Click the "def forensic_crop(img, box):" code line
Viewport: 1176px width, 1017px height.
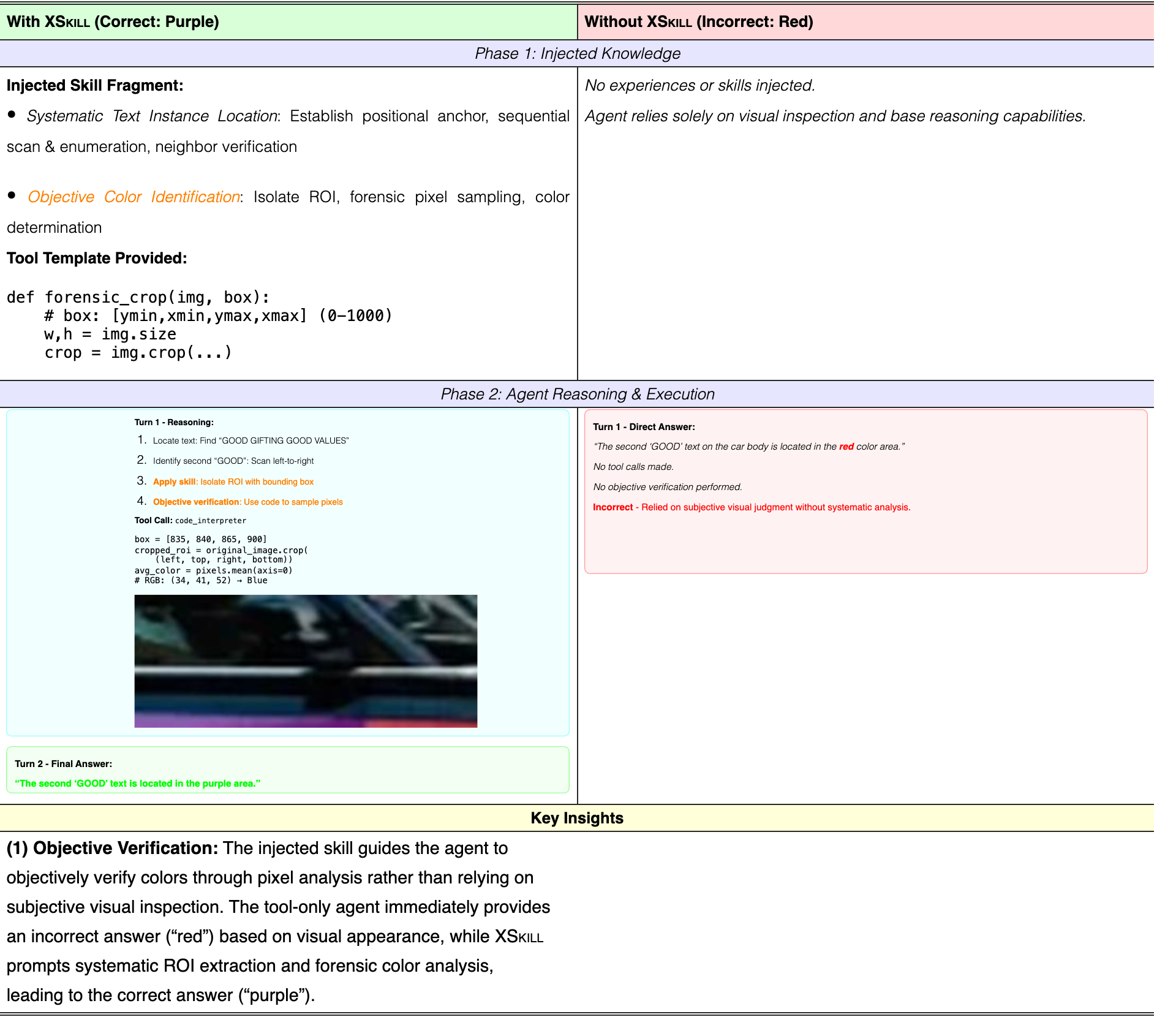138,297
